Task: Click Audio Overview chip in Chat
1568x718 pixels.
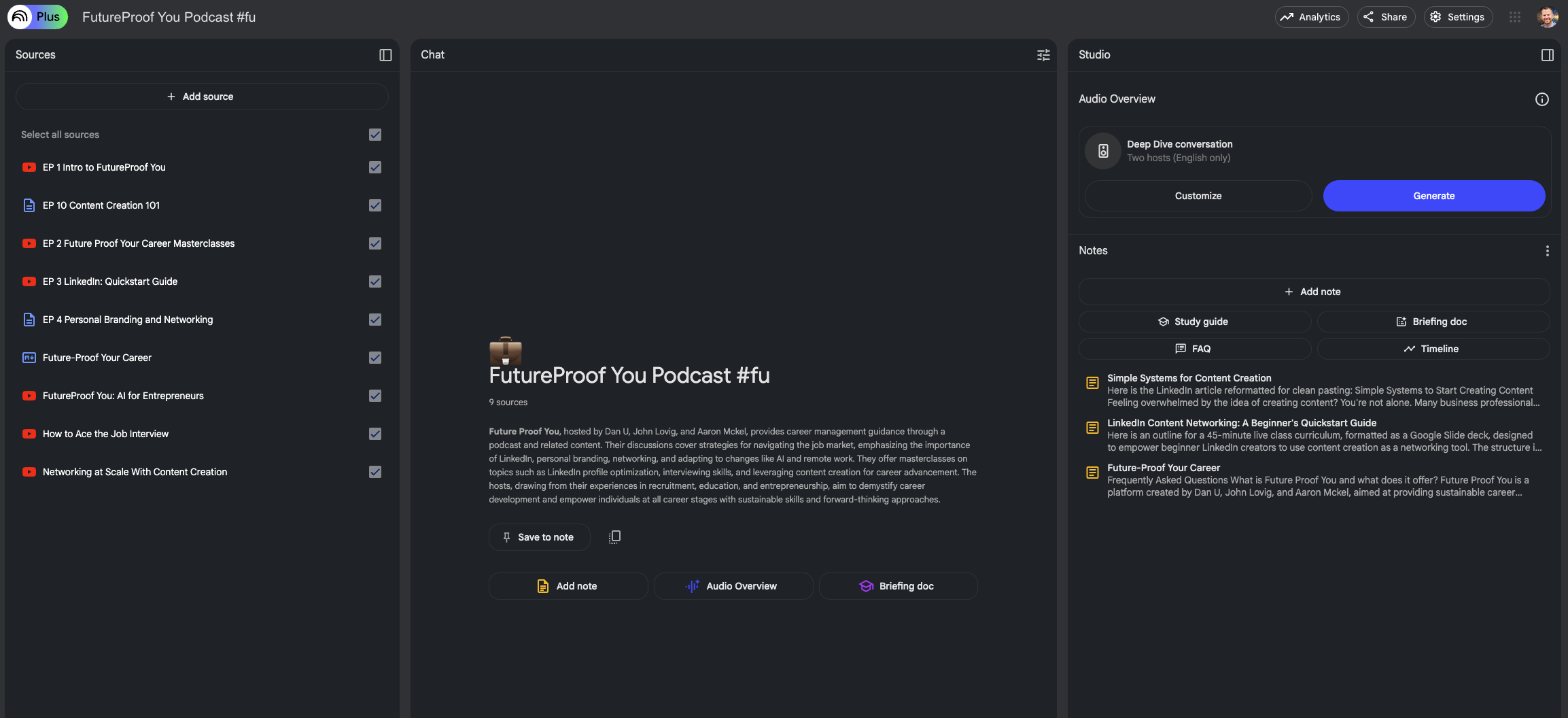Action: pyautogui.click(x=733, y=586)
